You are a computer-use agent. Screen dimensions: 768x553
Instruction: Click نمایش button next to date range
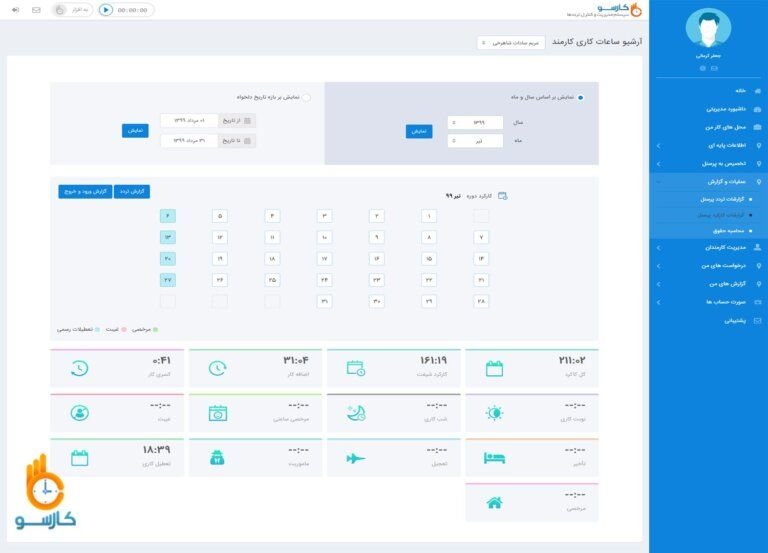coord(135,130)
